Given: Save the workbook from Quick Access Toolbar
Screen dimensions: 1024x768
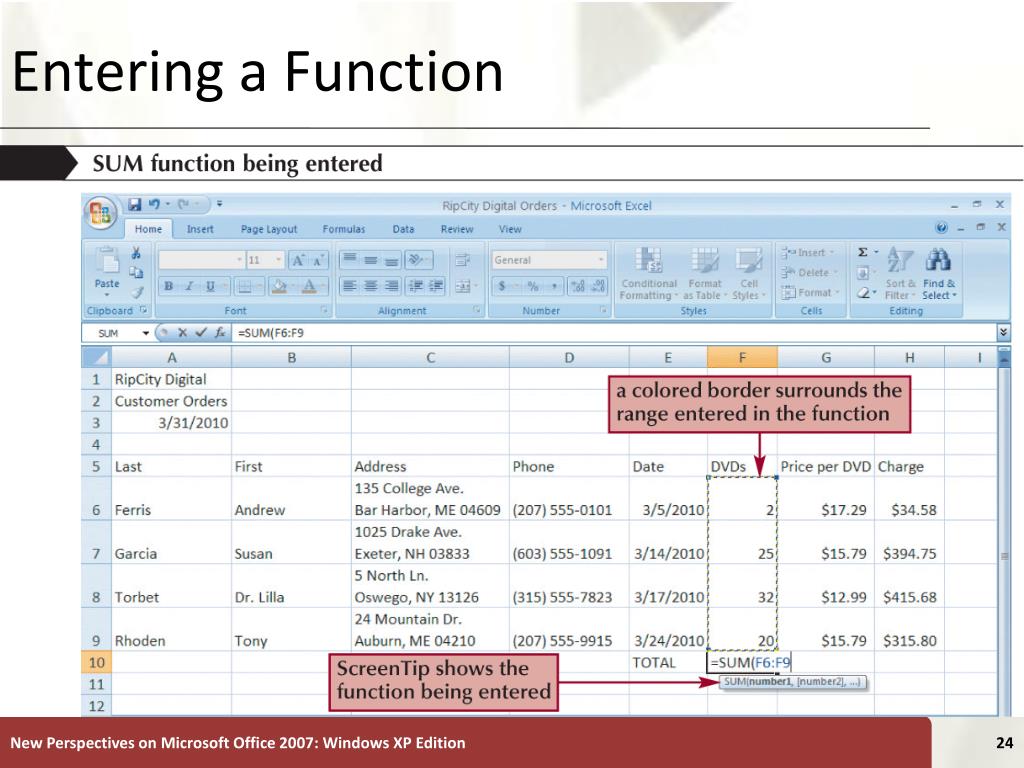Looking at the screenshot, I should (135, 204).
